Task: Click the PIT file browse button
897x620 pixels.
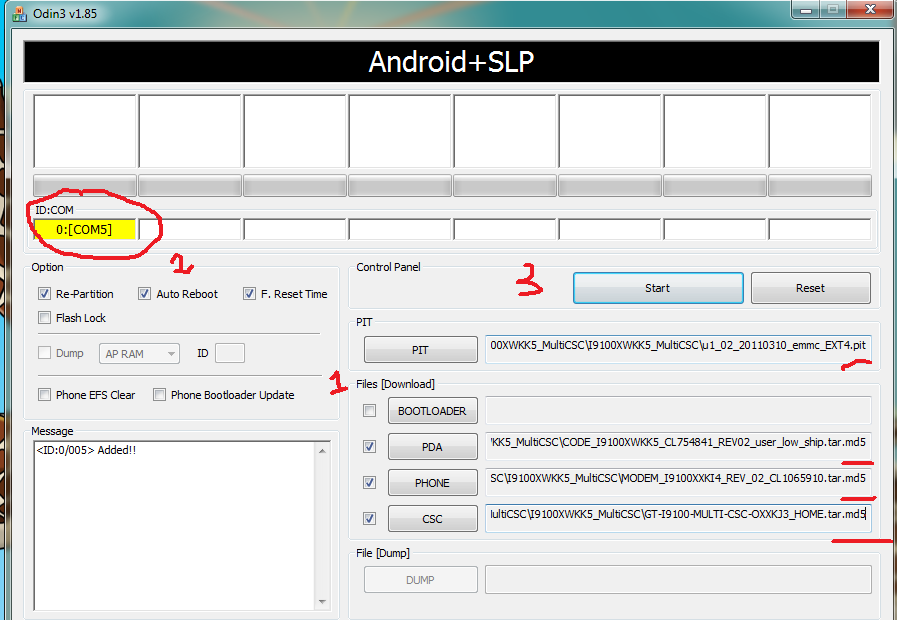Action: pyautogui.click(x=420, y=349)
